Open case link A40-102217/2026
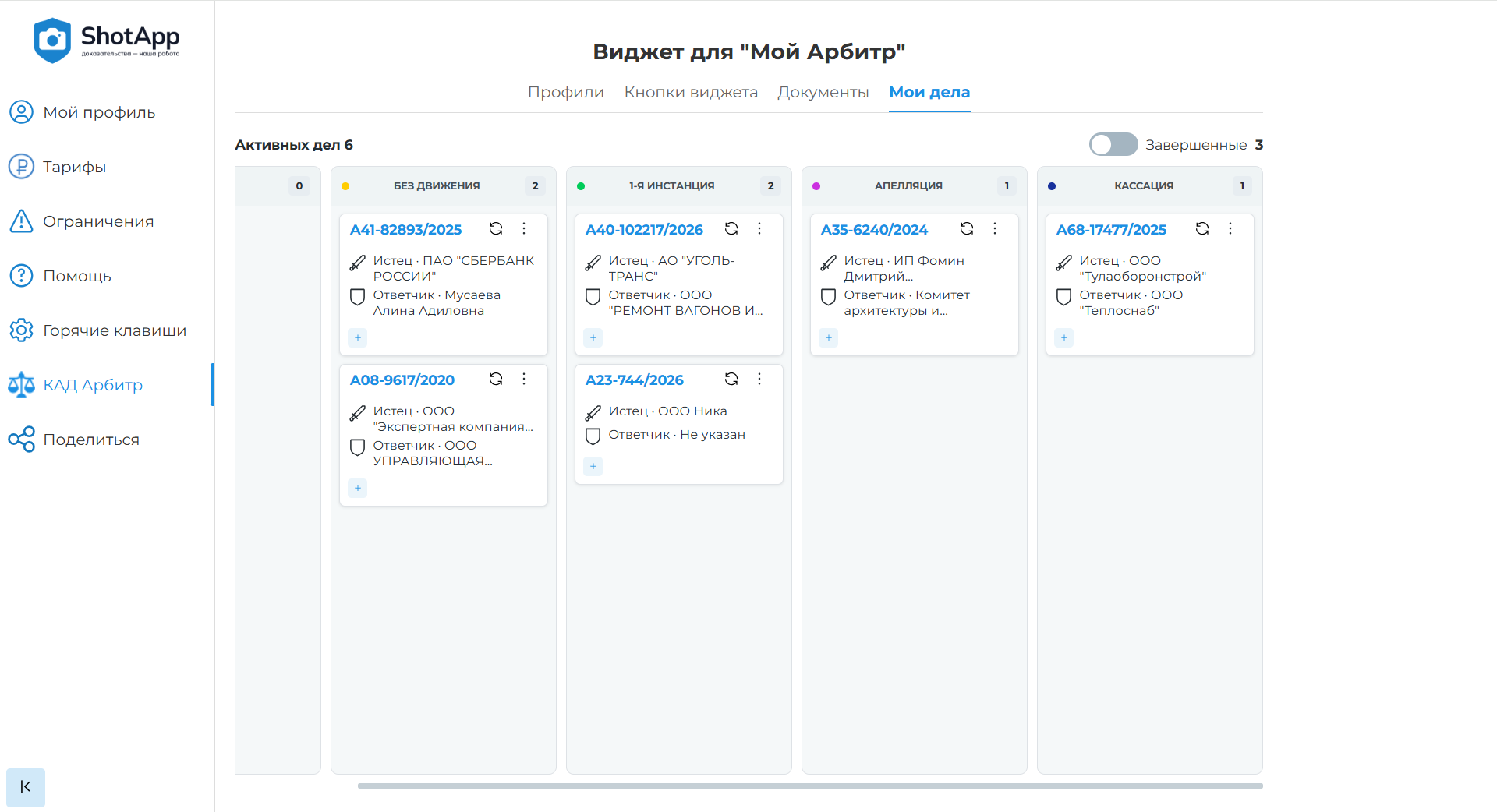Screen dimensions: 1497x812 tap(644, 230)
